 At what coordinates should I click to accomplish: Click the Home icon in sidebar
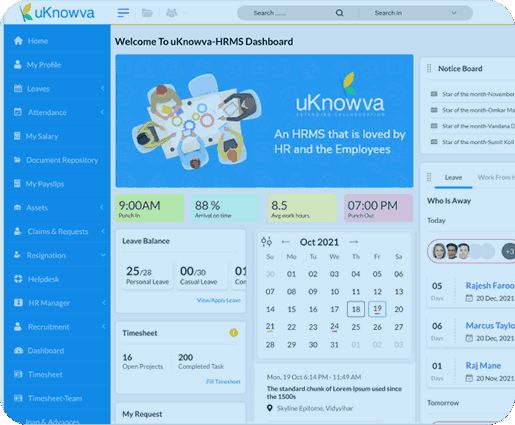pos(18,41)
